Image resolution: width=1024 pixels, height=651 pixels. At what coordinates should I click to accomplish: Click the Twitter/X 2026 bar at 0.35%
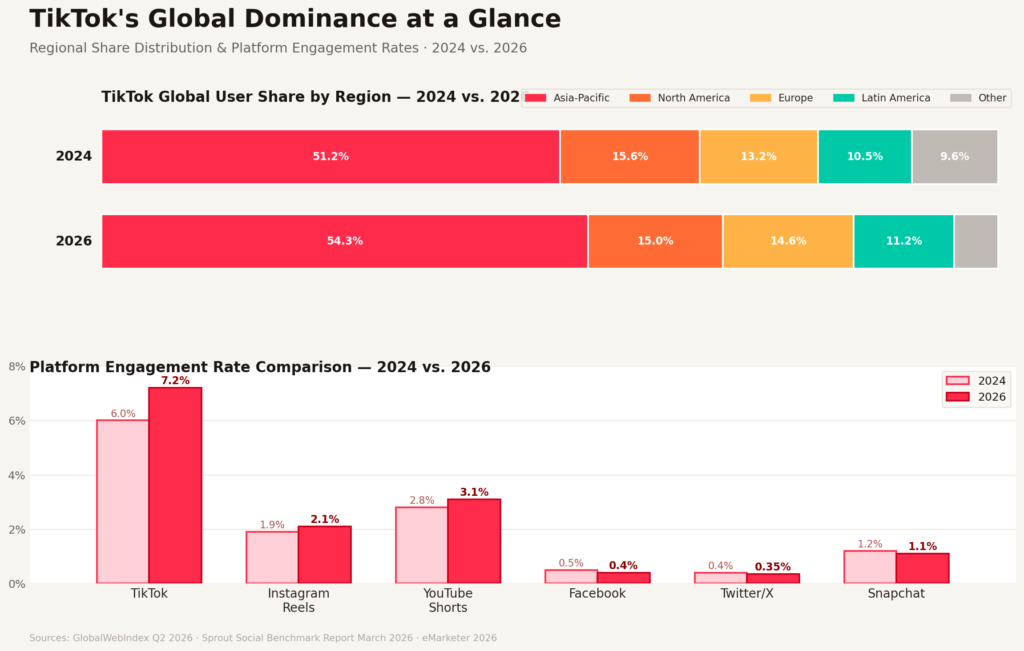tap(773, 579)
